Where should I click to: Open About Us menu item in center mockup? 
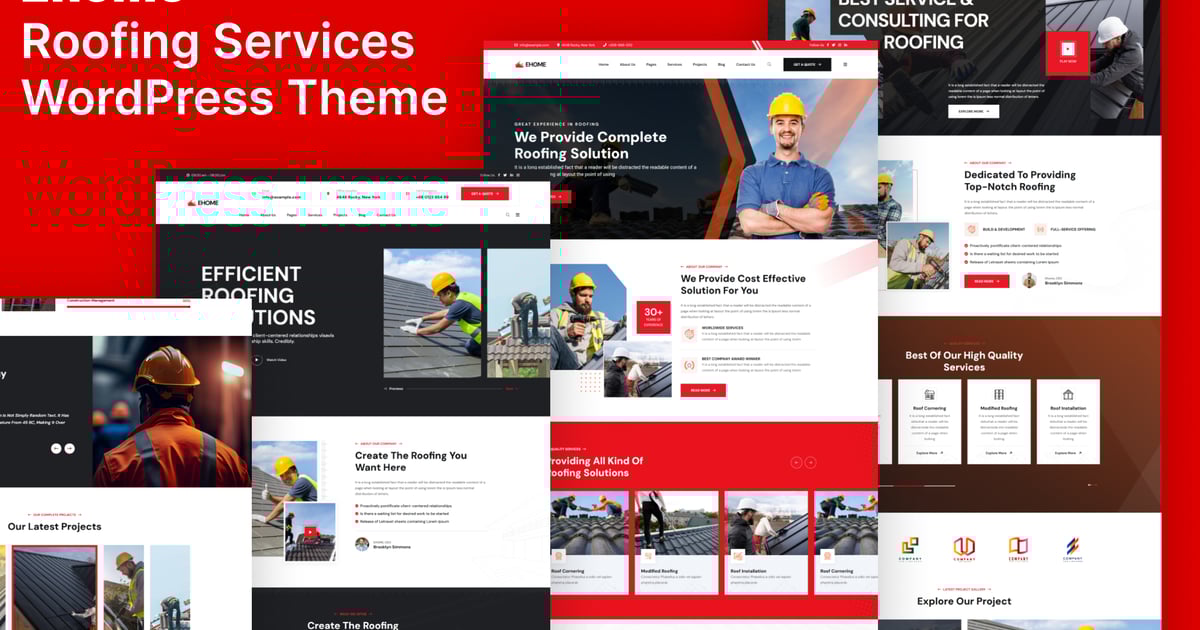pyautogui.click(x=627, y=64)
